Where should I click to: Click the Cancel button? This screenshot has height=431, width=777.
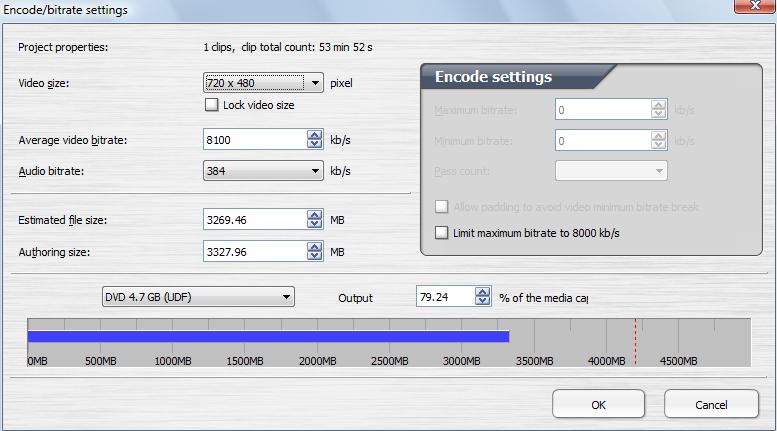coord(711,405)
